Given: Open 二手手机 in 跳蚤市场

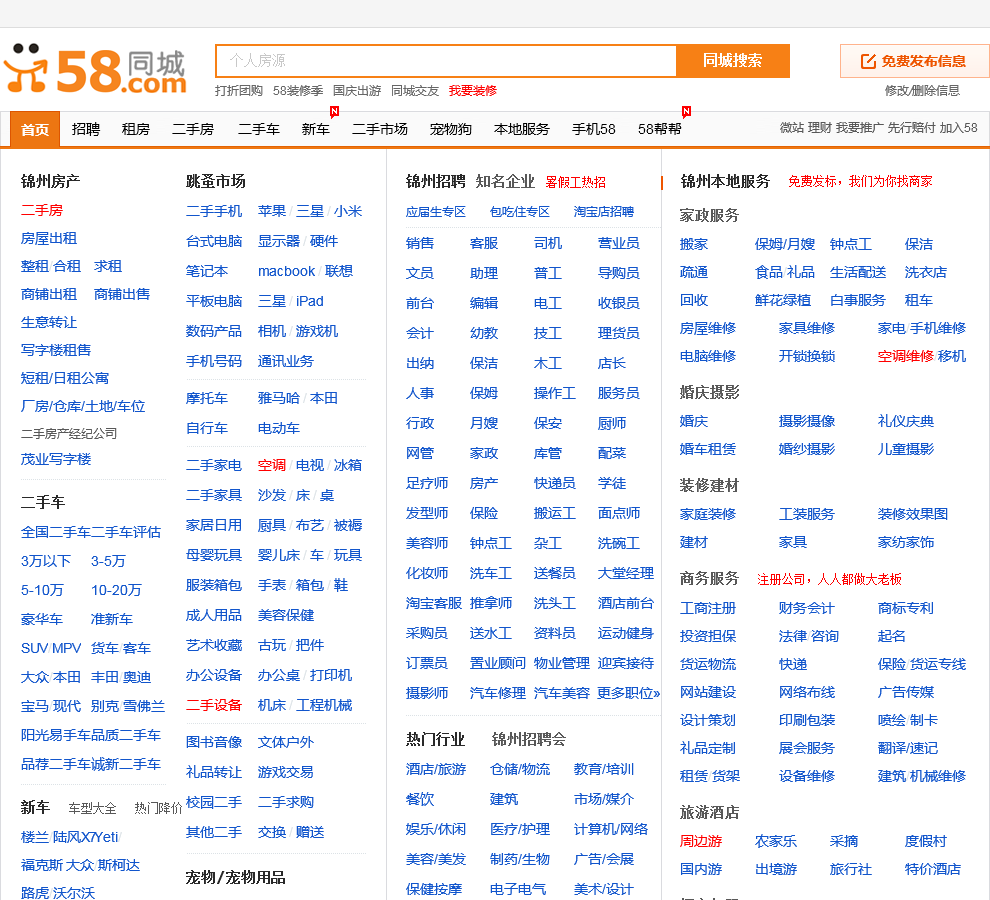Looking at the screenshot, I should 214,211.
